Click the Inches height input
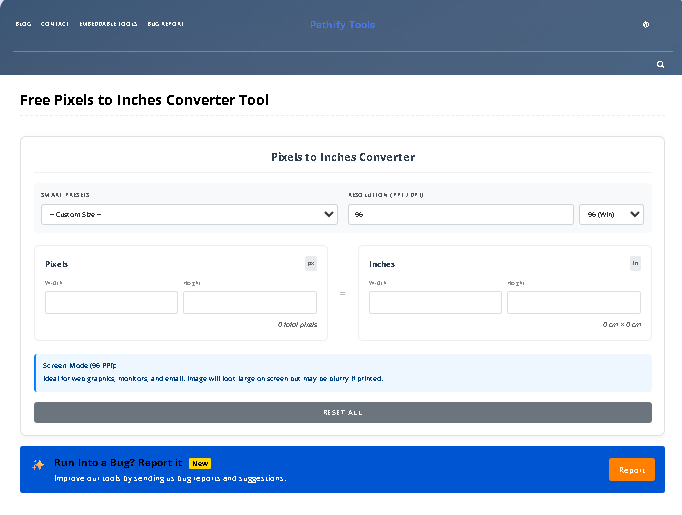This screenshot has height=515, width=682. tap(573, 302)
